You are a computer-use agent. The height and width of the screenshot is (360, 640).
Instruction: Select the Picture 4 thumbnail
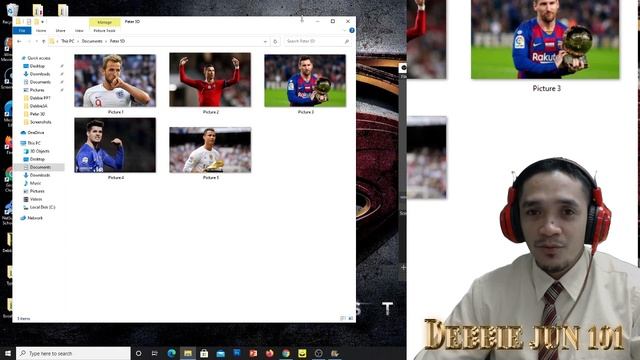tap(115, 145)
